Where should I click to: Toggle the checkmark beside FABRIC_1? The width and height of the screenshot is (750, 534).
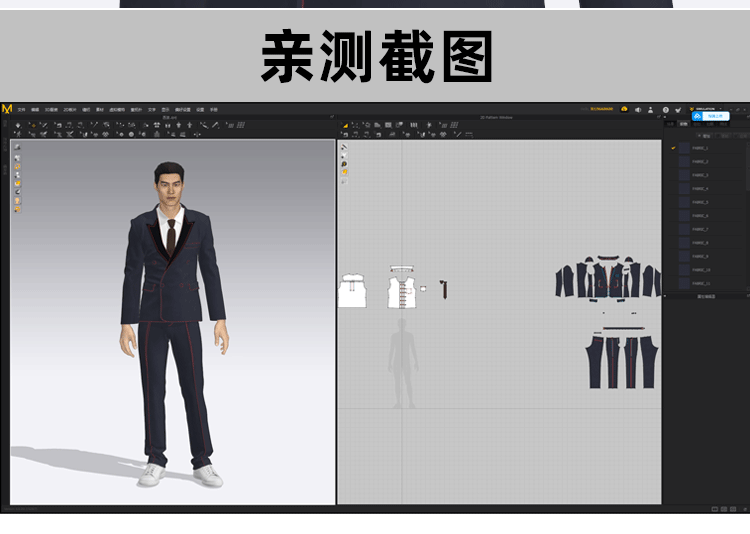(x=673, y=148)
